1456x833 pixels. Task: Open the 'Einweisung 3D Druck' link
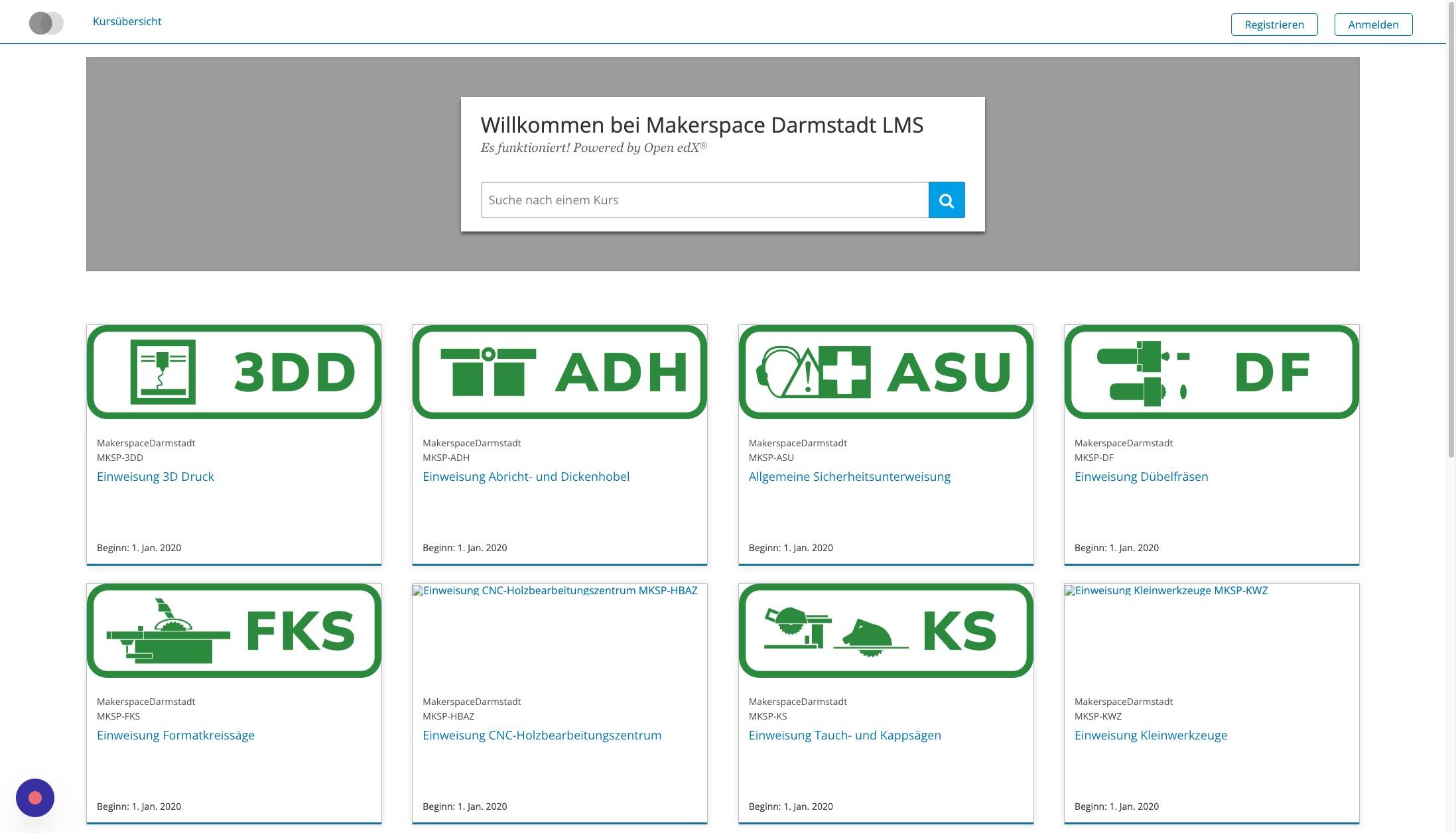click(155, 476)
